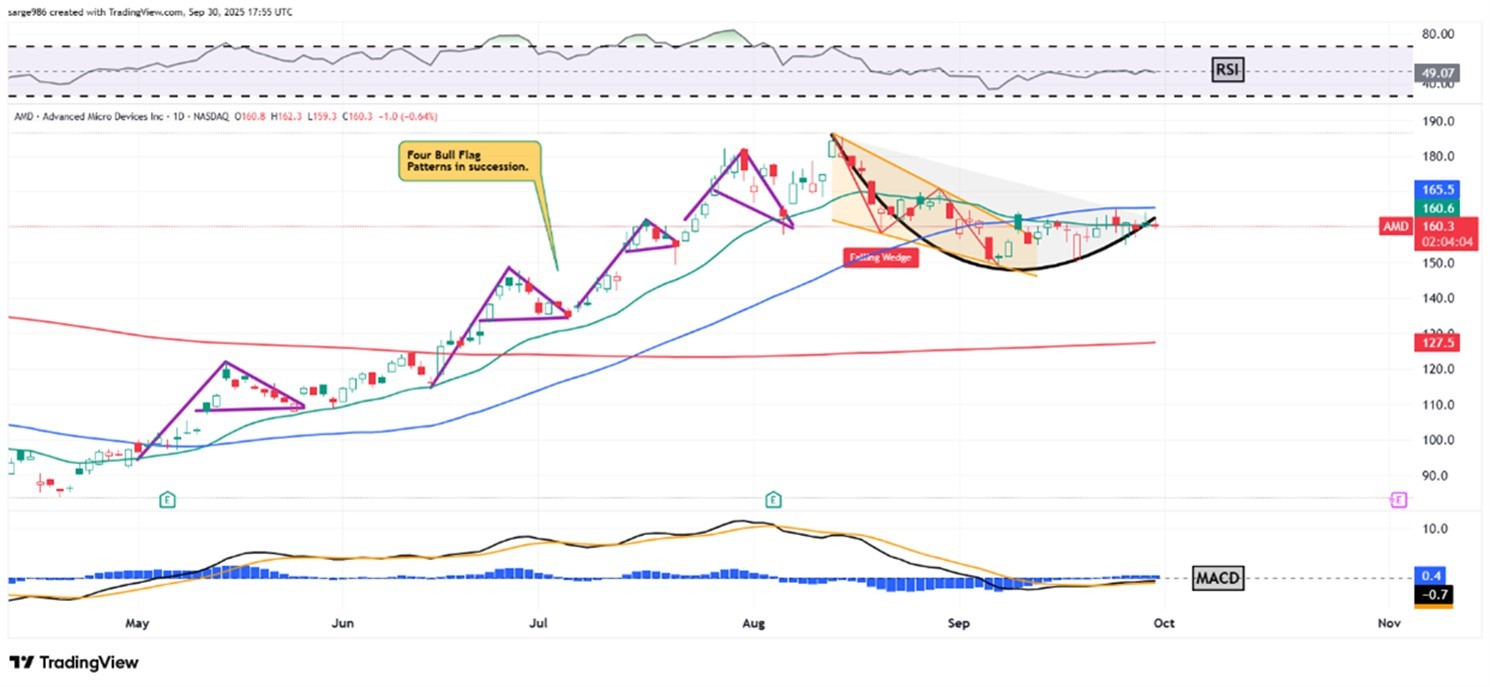Select the RSI indicator label box
The image size is (1490, 687).
coord(1225,69)
